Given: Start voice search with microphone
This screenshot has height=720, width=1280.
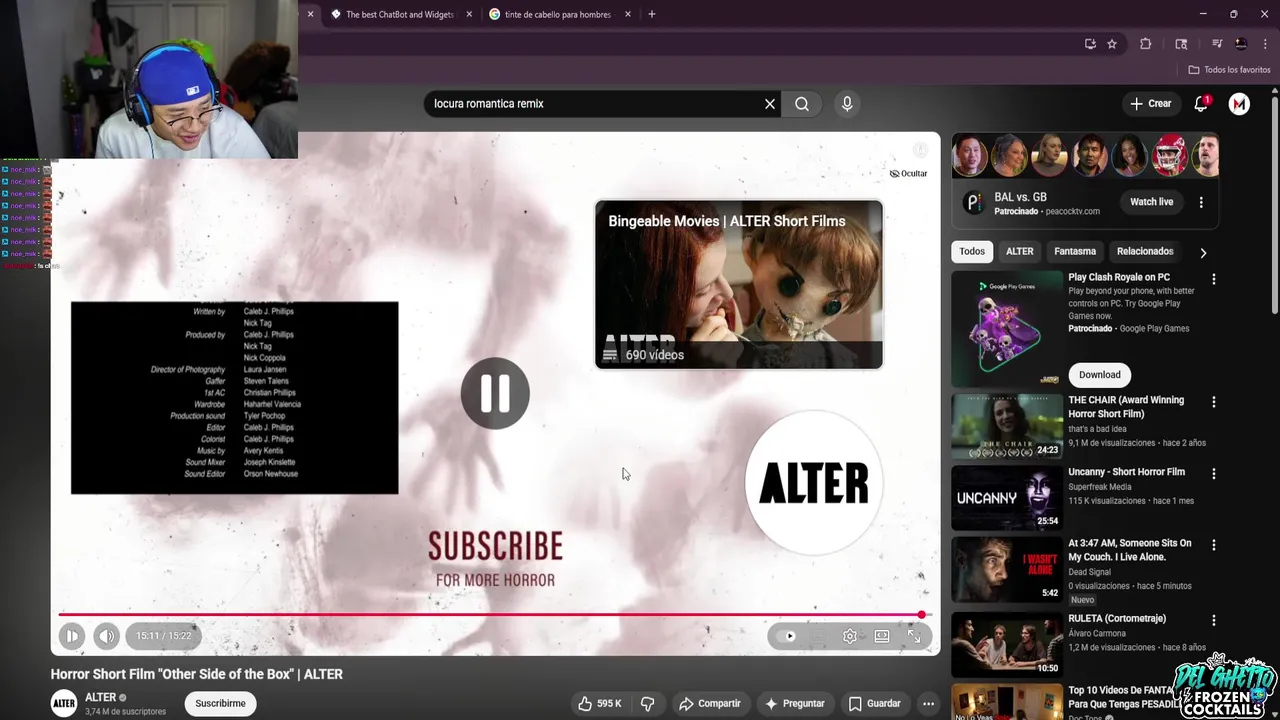Looking at the screenshot, I should click(x=847, y=103).
